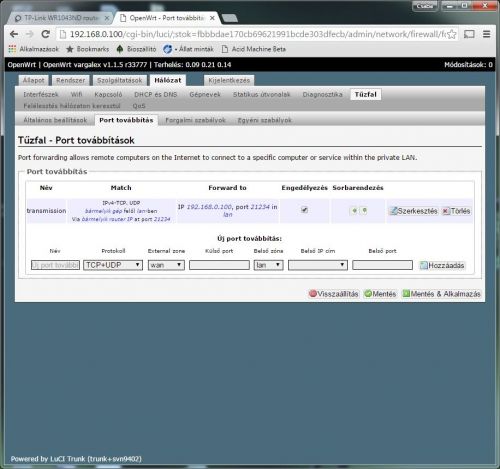500x469 pixels.
Task: Open the Protokoll TCP+UDP dropdown
Action: pyautogui.click(x=113, y=265)
